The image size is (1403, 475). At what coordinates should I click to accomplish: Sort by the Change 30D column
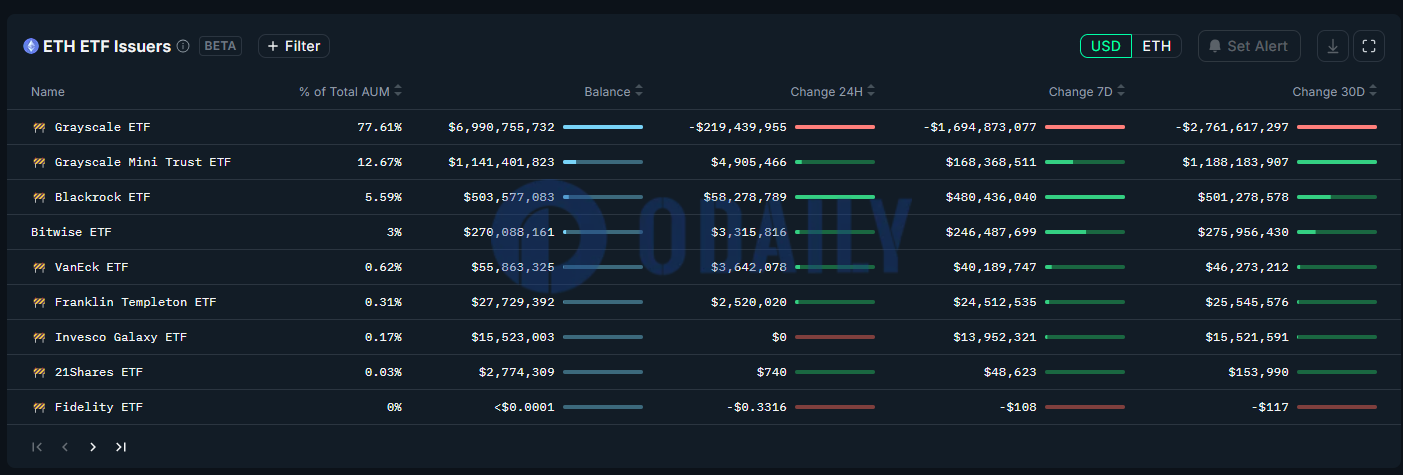pyautogui.click(x=1335, y=91)
